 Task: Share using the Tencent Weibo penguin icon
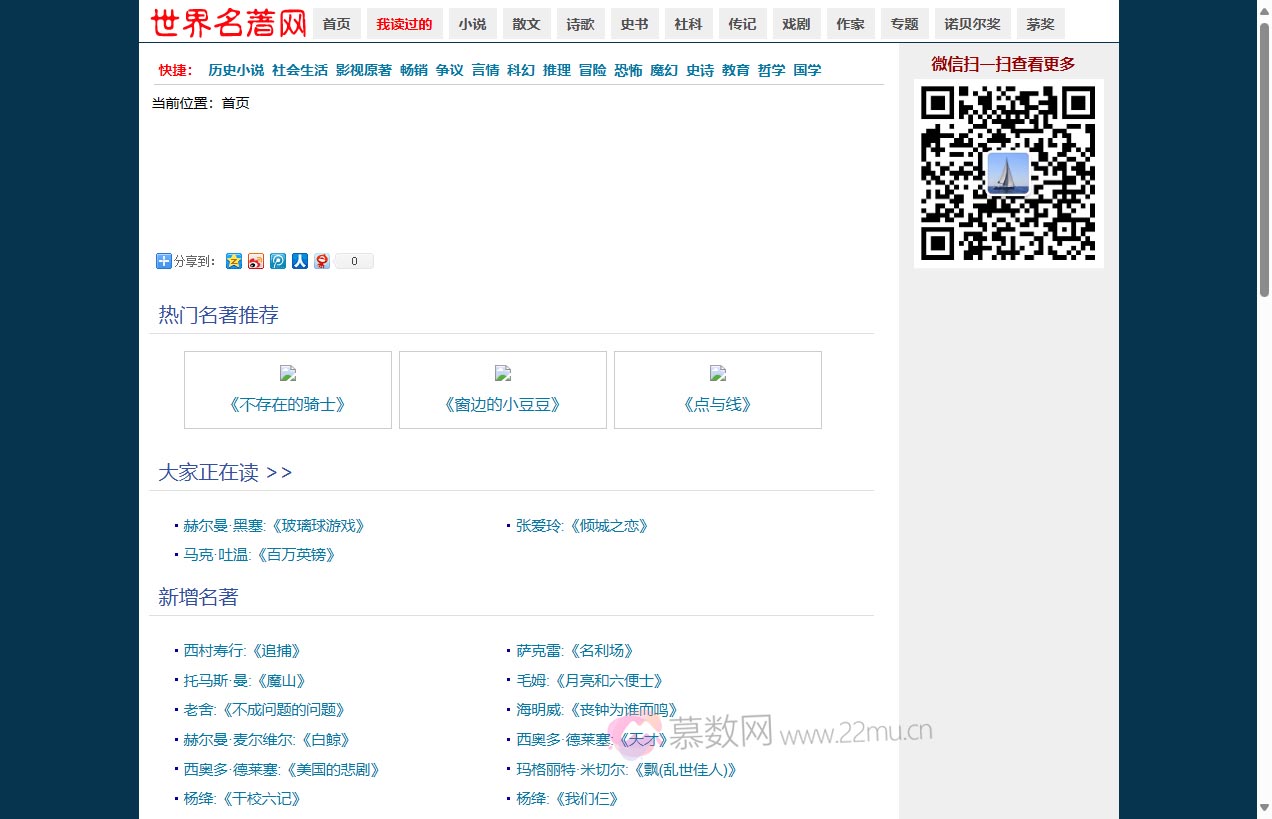point(322,261)
